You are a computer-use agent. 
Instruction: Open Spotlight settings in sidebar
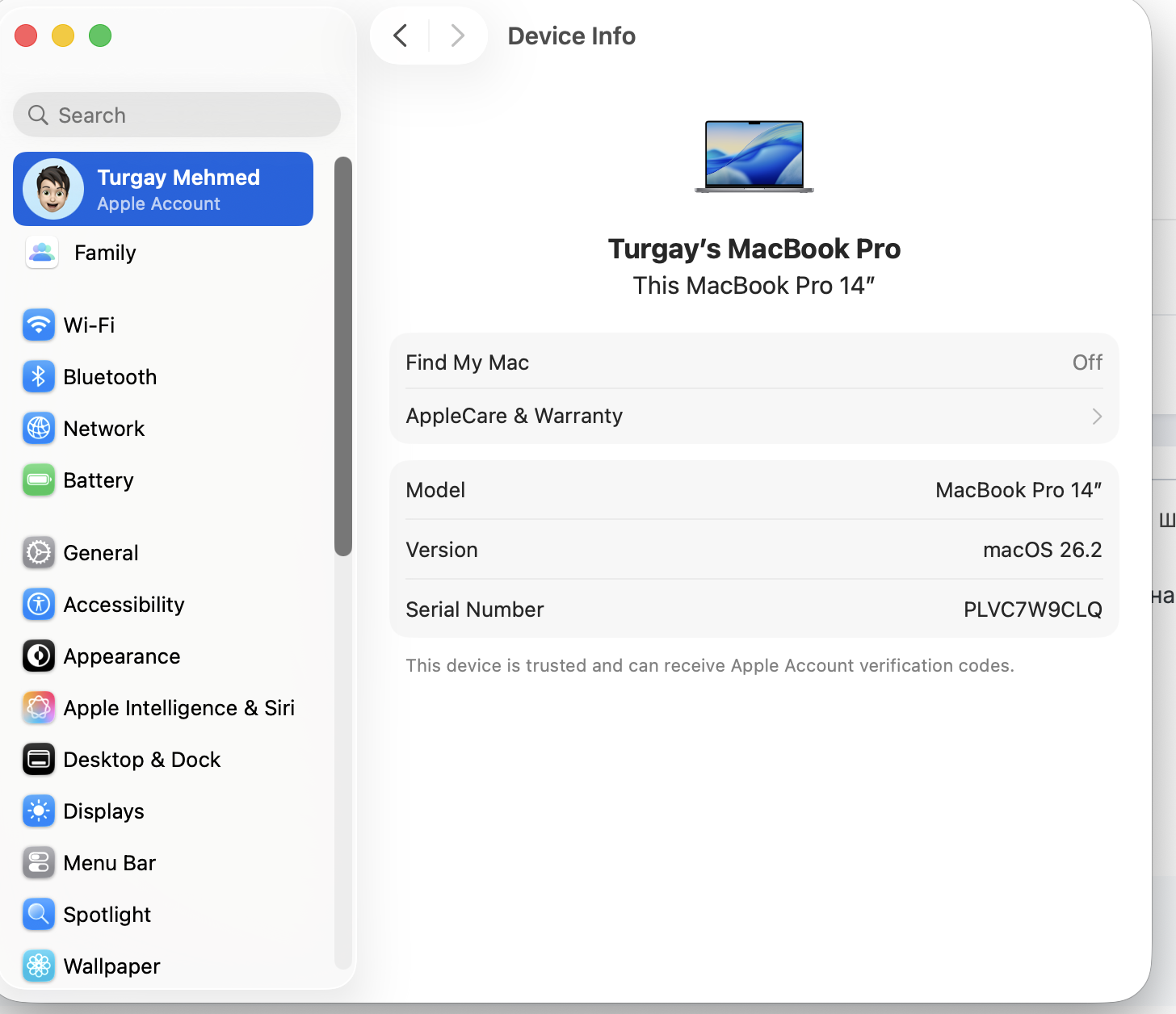[x=107, y=915]
